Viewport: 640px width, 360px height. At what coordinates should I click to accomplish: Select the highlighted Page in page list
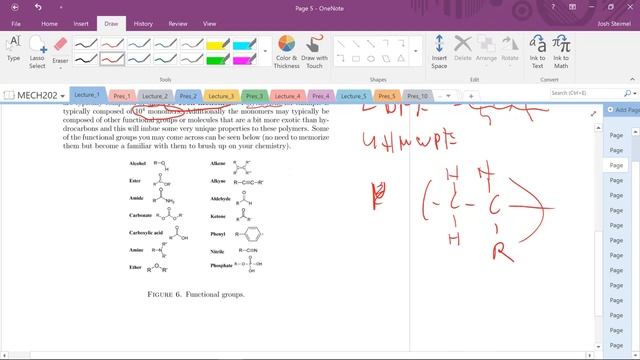pos(616,165)
